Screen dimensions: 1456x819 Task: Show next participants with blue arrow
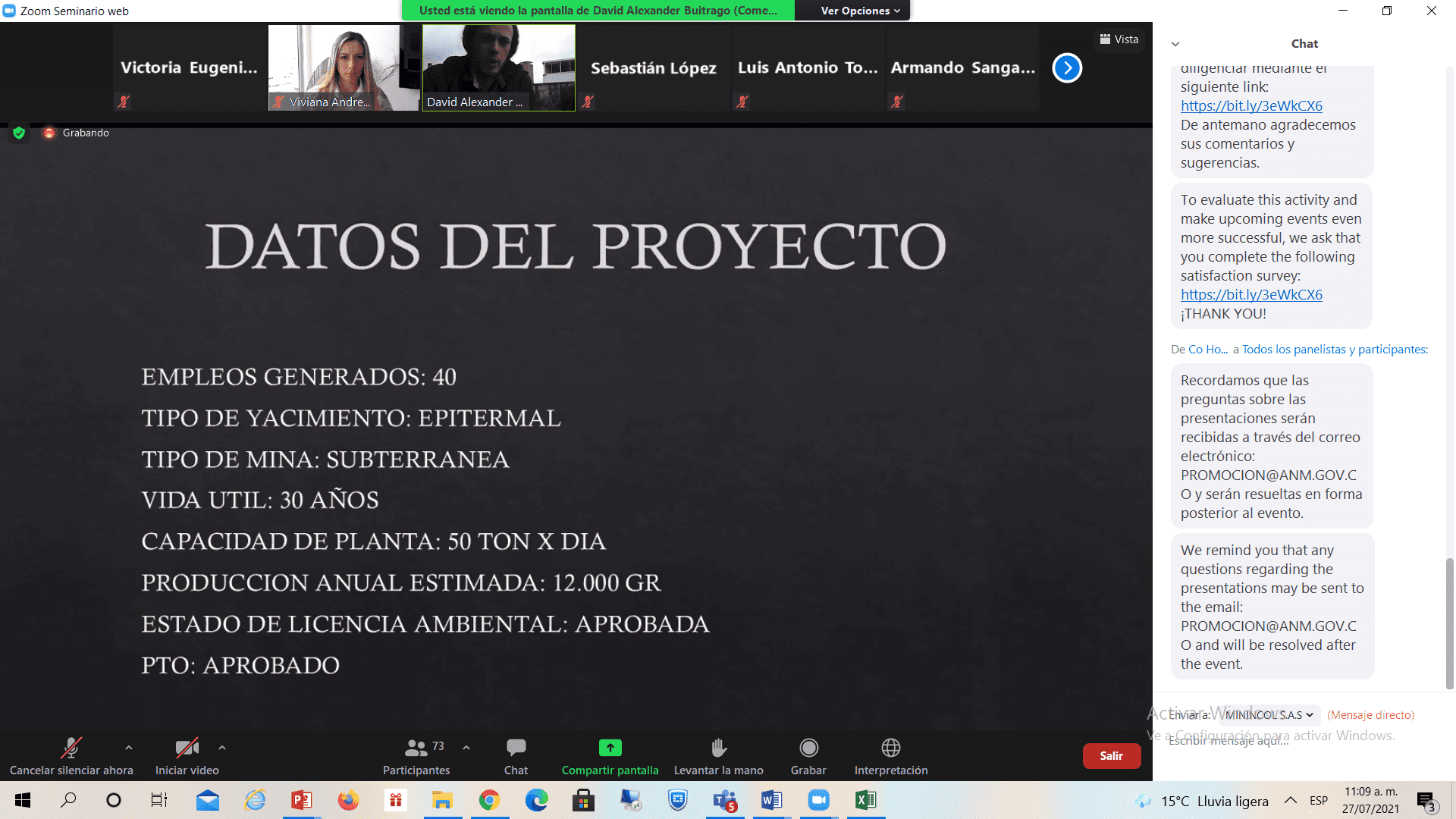click(1067, 68)
